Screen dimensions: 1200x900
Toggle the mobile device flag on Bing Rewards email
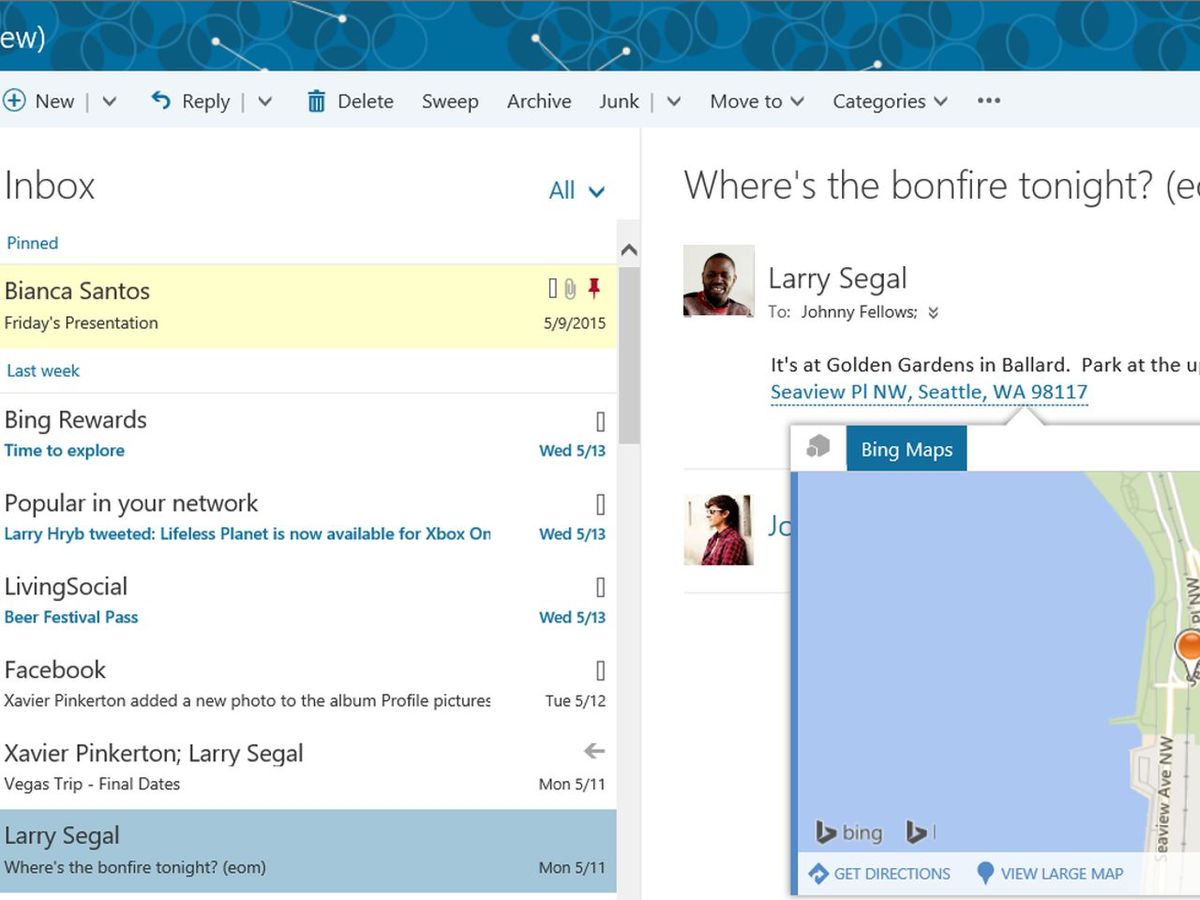click(x=600, y=421)
